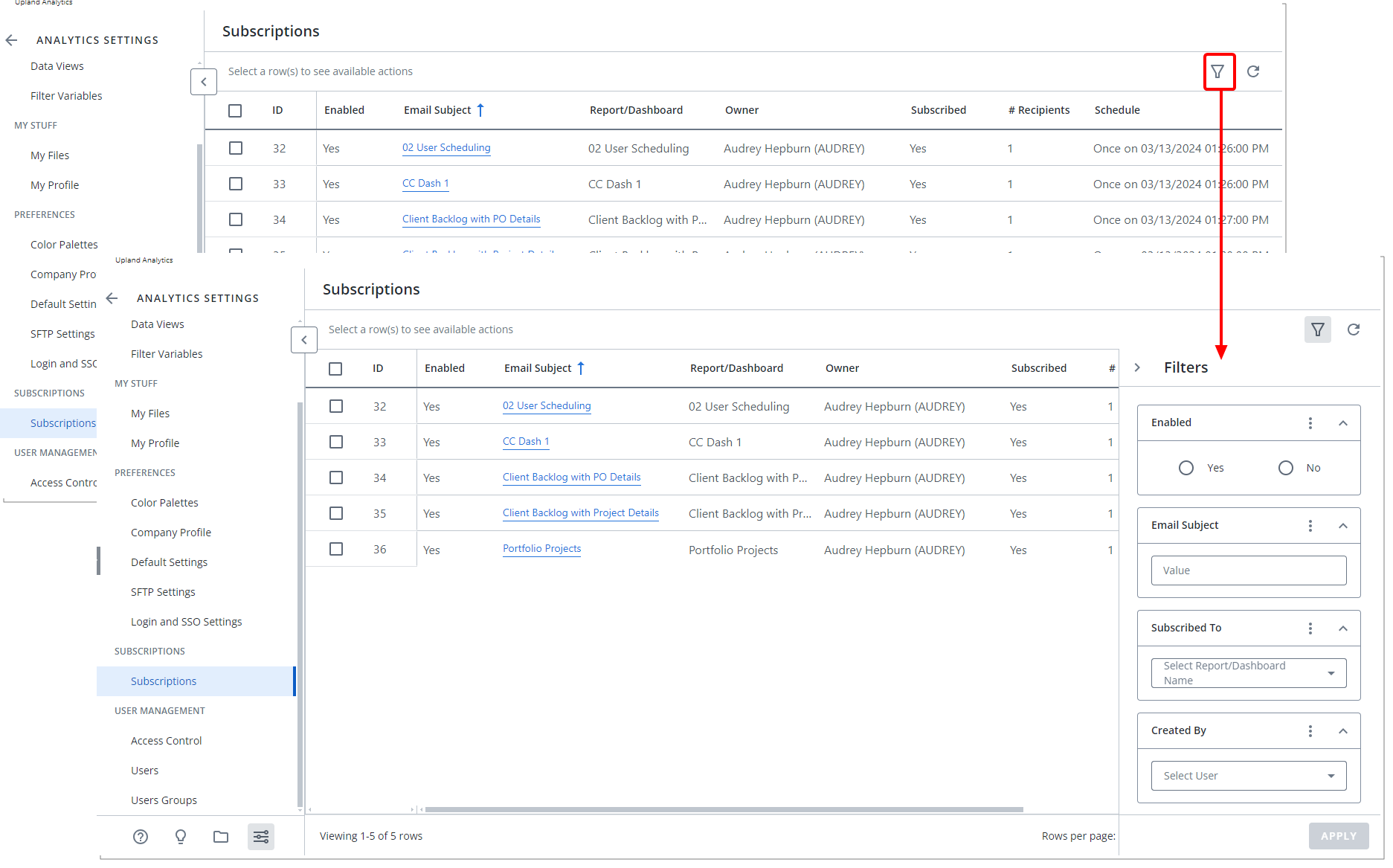Click the back arrow beside Analytics Settings
The height and width of the screenshot is (868, 1393).
(112, 298)
